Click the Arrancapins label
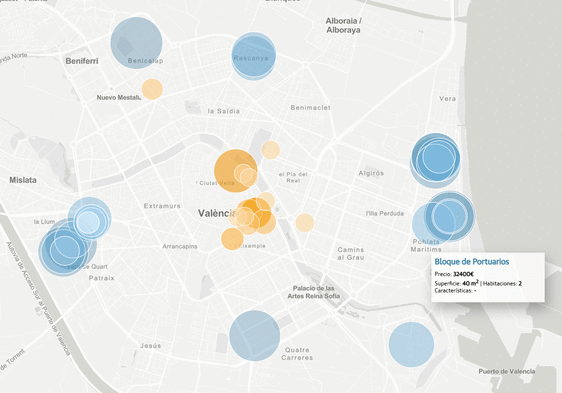The width and height of the screenshot is (562, 393). pos(180,246)
